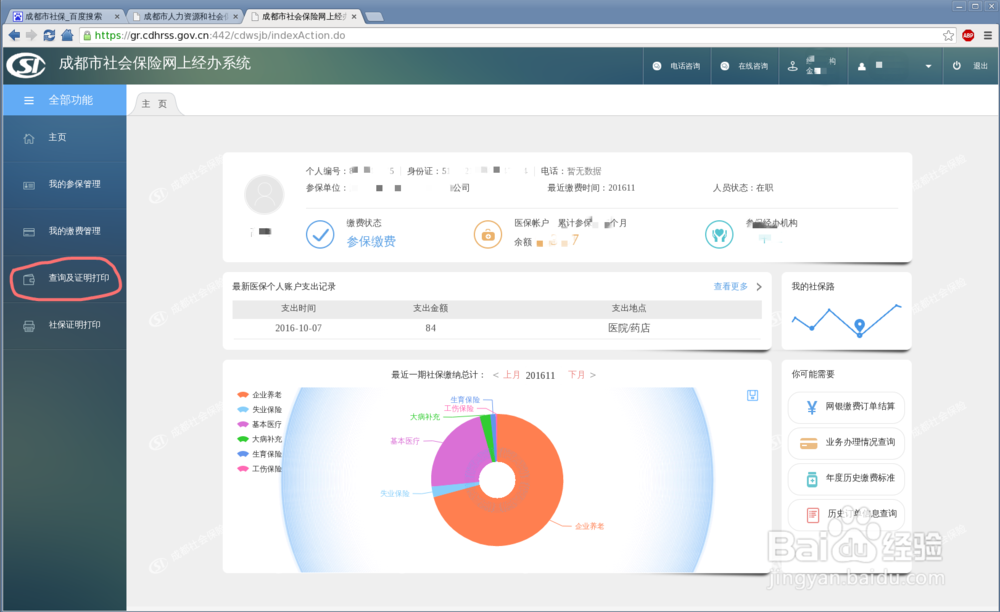
Task: Switch to the 主页 page tab
Action: coord(155,102)
